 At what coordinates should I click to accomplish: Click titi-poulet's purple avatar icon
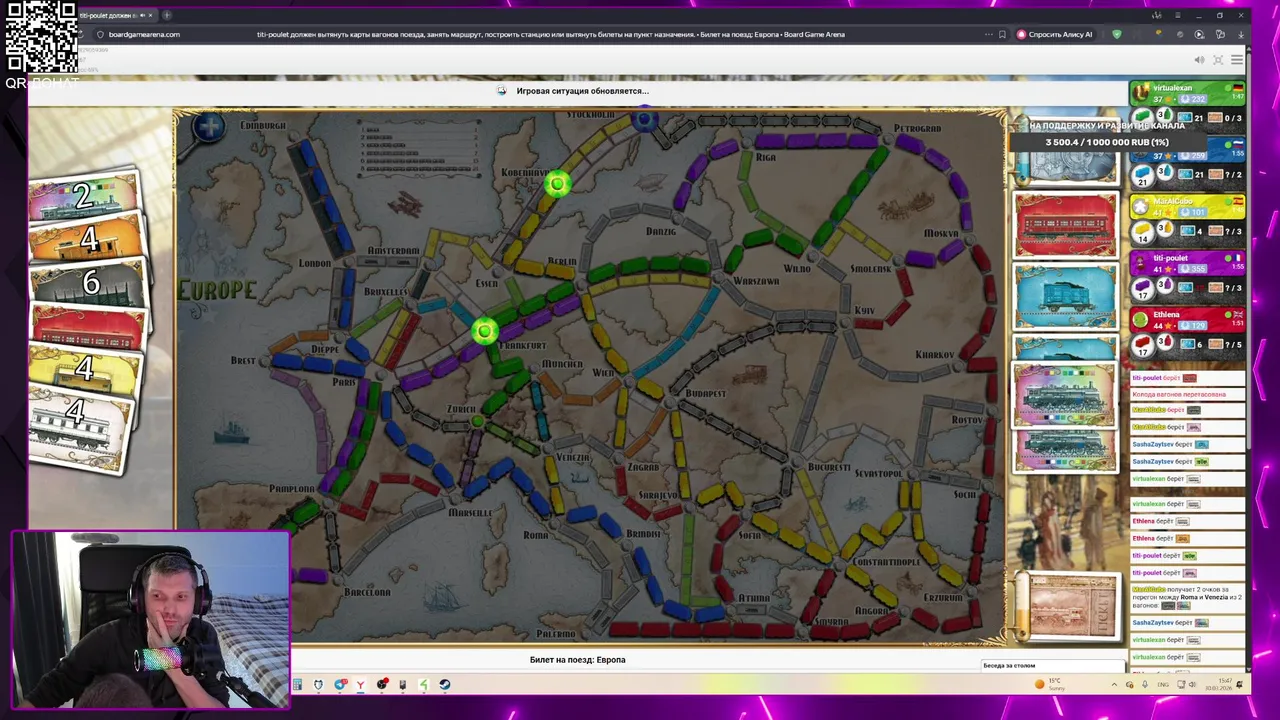(1141, 263)
